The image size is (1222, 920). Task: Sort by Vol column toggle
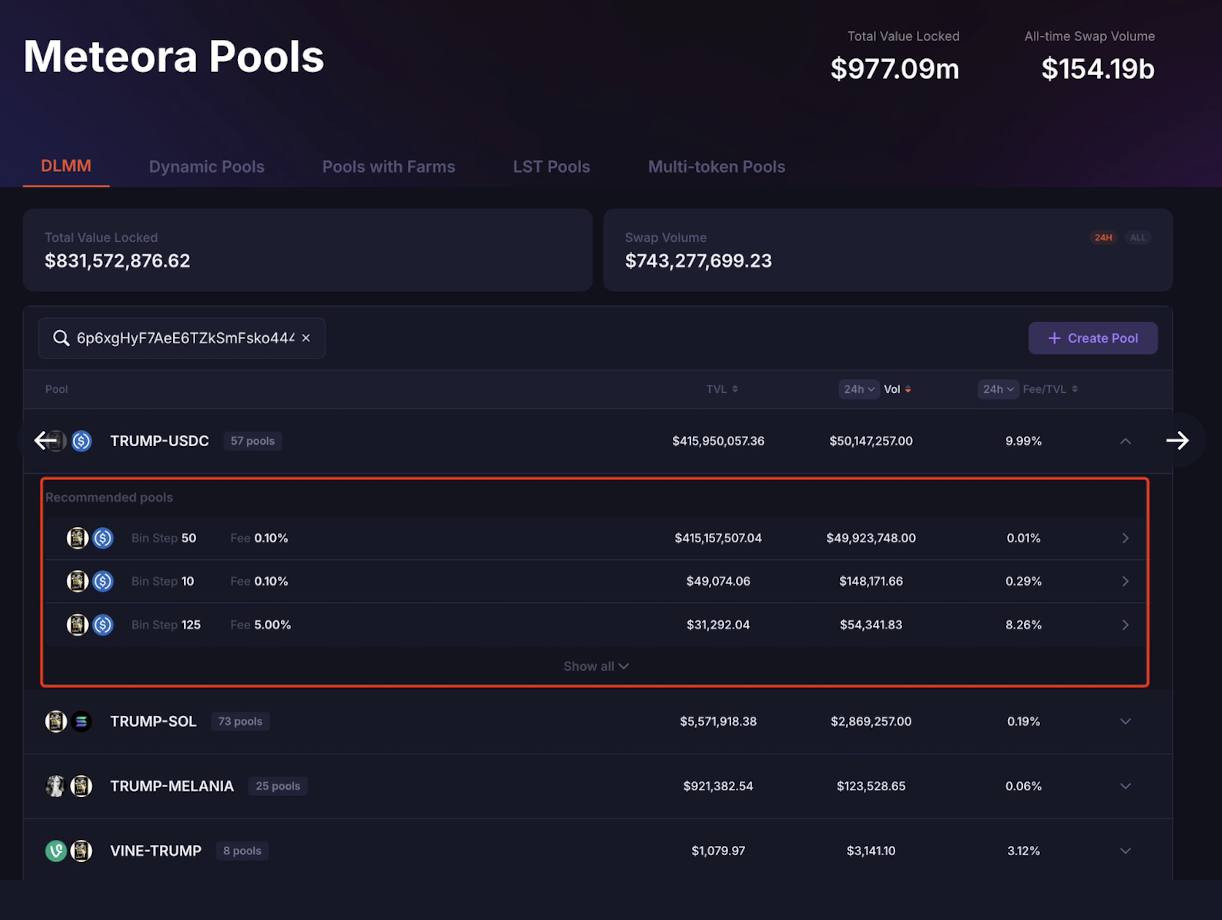point(897,389)
